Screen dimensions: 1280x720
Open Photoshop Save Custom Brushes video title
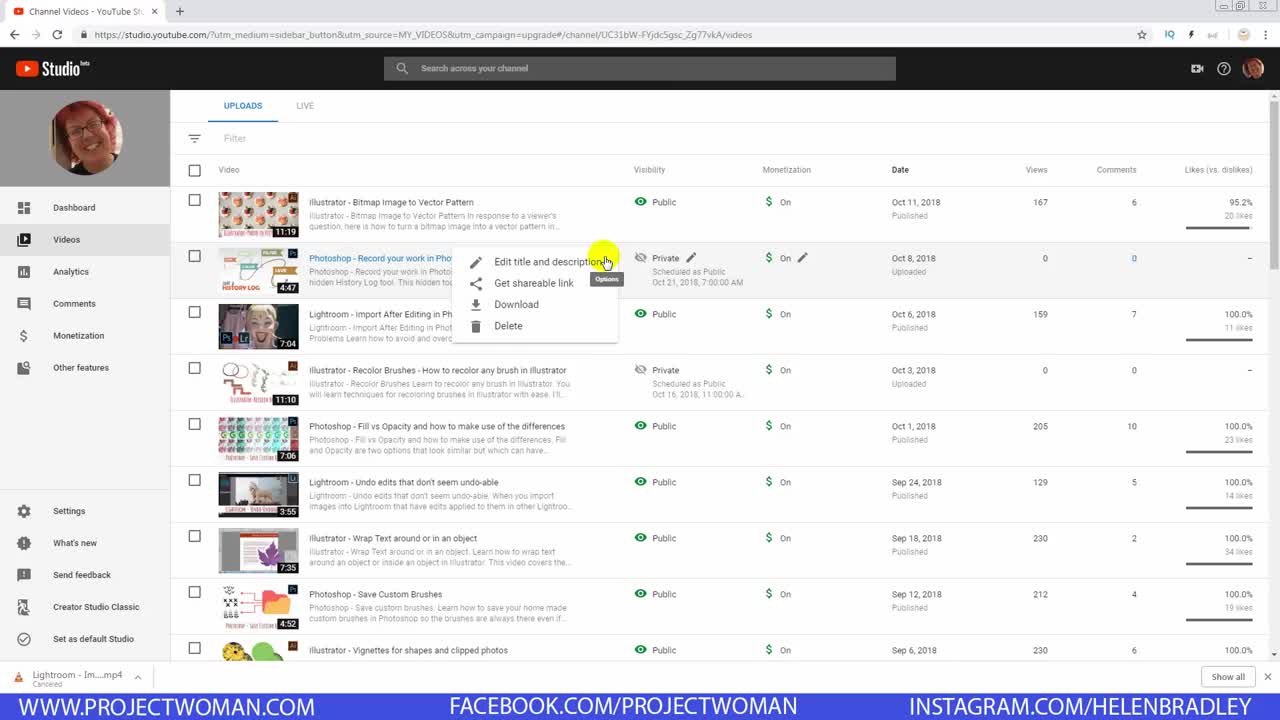[x=375, y=594]
